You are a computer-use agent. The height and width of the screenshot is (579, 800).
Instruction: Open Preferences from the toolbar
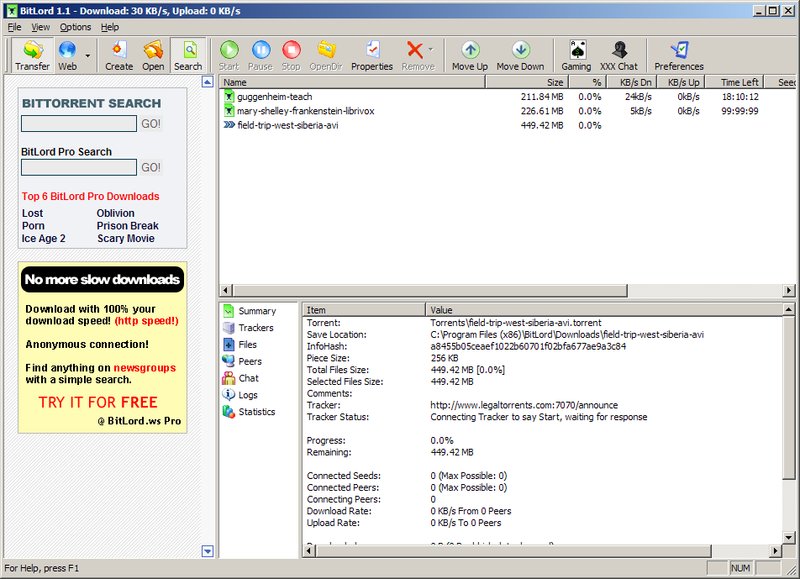click(679, 55)
